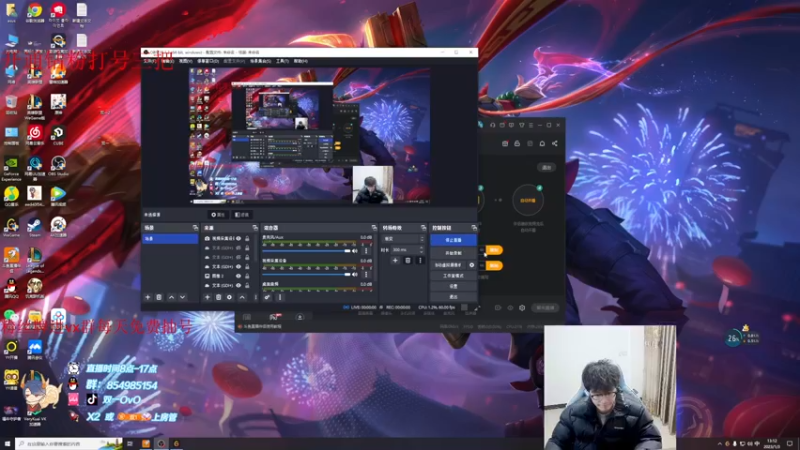Viewport: 800px width, 450px height.
Task: Move the selected scene down
Action: 183,297
